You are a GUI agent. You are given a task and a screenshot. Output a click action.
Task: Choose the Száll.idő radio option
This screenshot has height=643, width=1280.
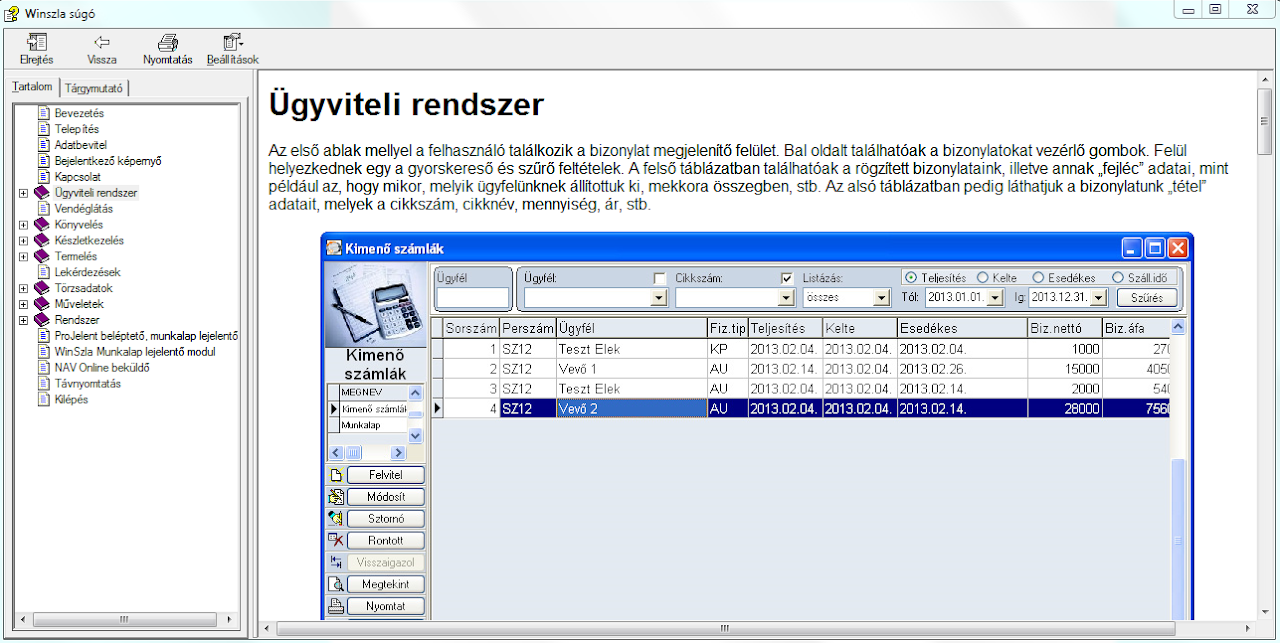tap(1118, 278)
